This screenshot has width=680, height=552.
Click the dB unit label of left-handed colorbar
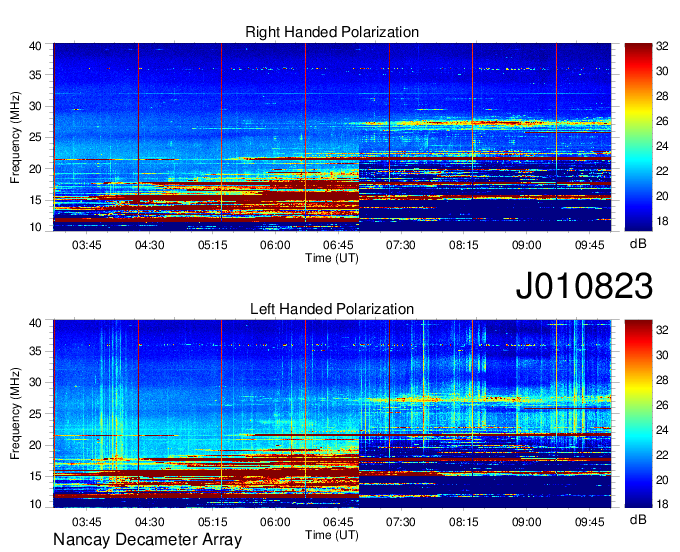[638, 519]
